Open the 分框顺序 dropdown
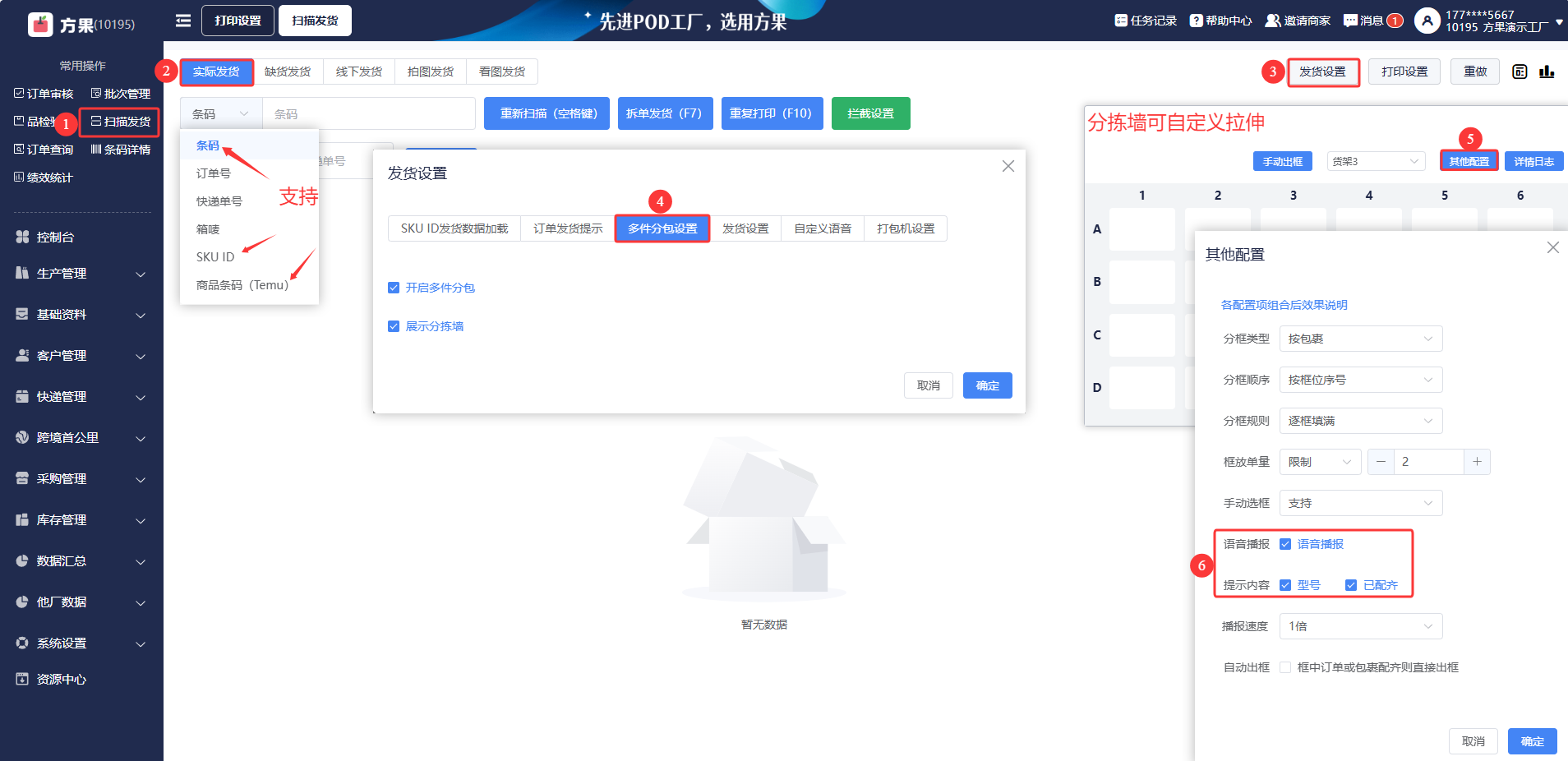This screenshot has height=761, width=1568. pos(1361,380)
